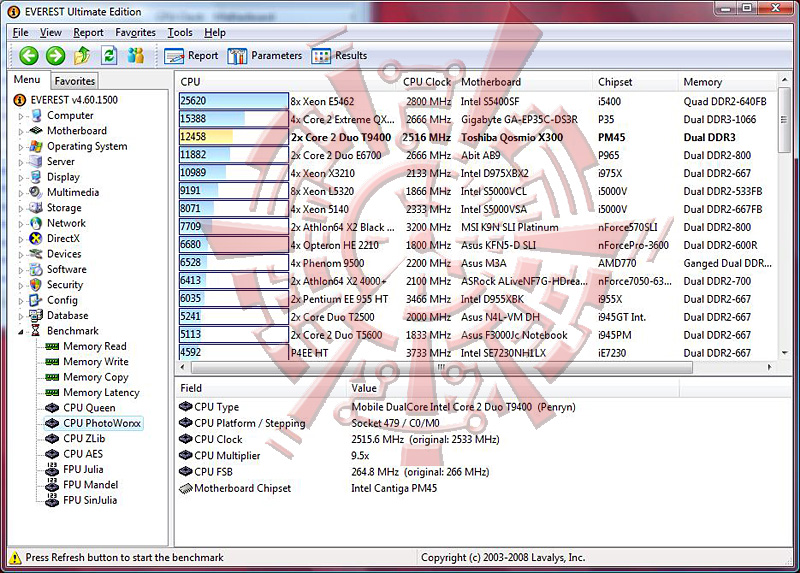This screenshot has height=573, width=800.
Task: Click the up-level folder arrow icon
Action: point(82,56)
